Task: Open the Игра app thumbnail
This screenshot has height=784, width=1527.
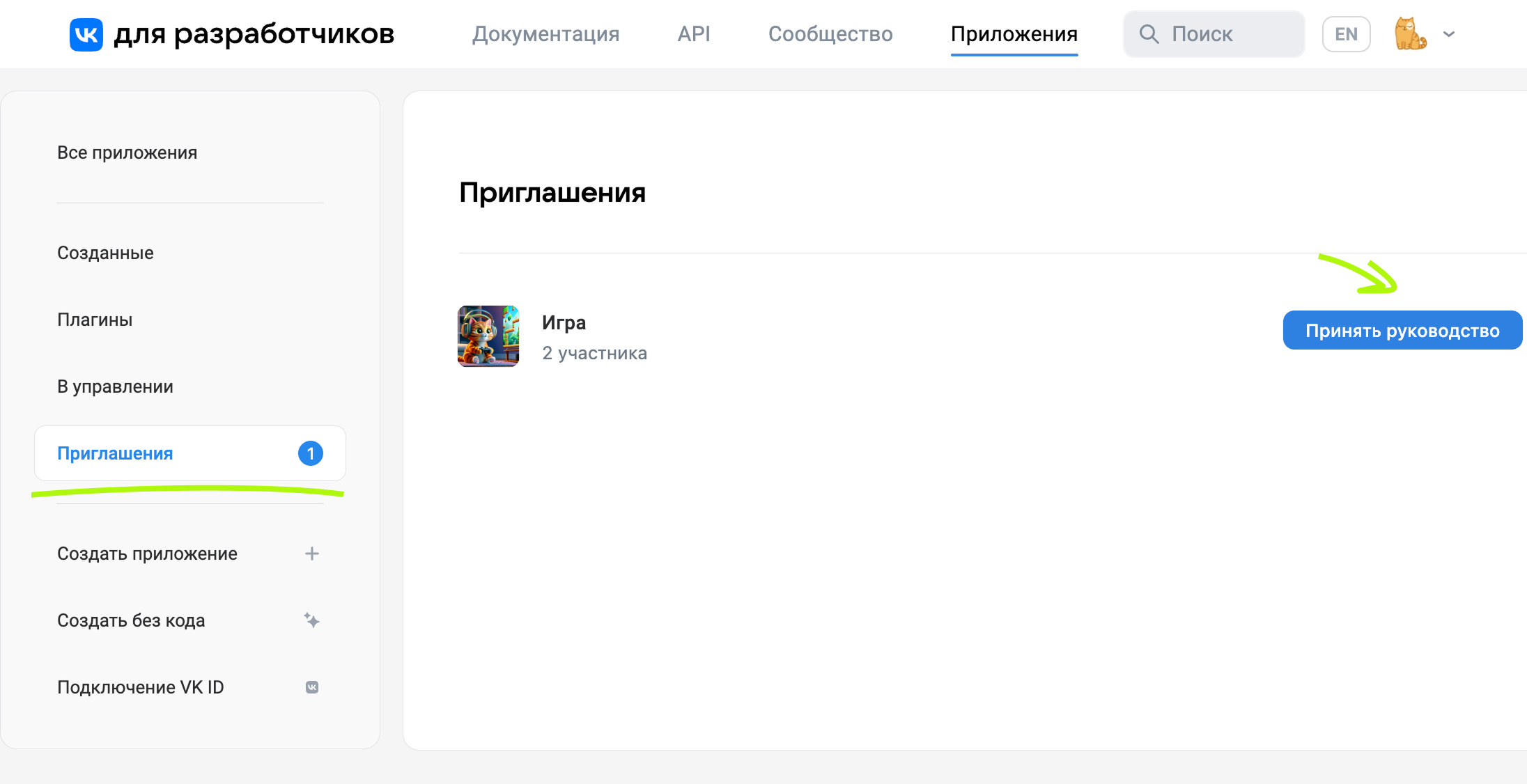Action: click(x=488, y=336)
